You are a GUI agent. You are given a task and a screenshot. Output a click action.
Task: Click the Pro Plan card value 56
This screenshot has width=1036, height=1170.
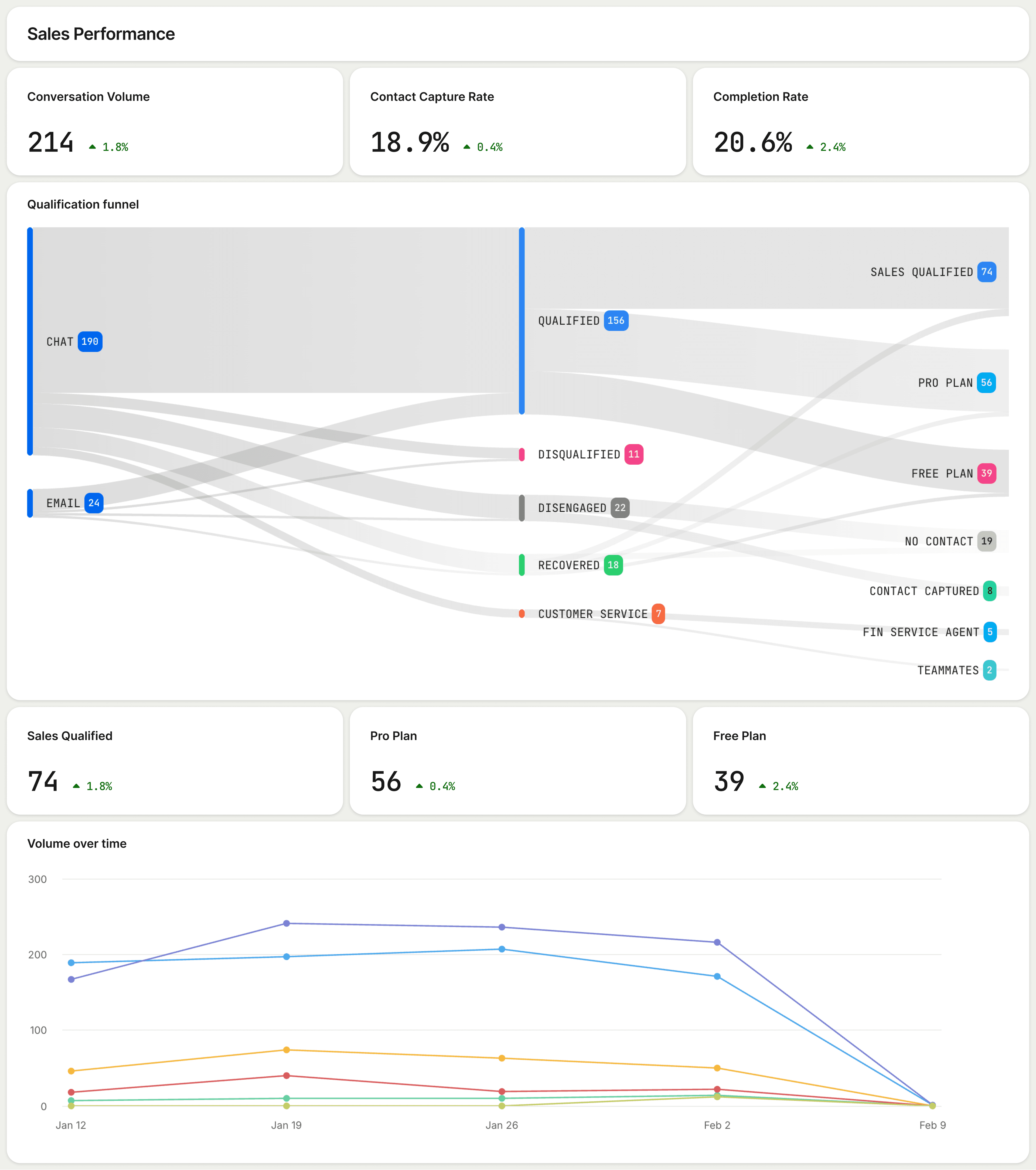pos(386,781)
